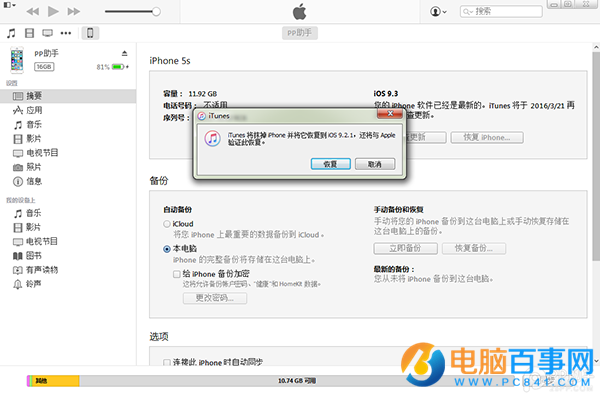Open the movies library icon

point(29,33)
